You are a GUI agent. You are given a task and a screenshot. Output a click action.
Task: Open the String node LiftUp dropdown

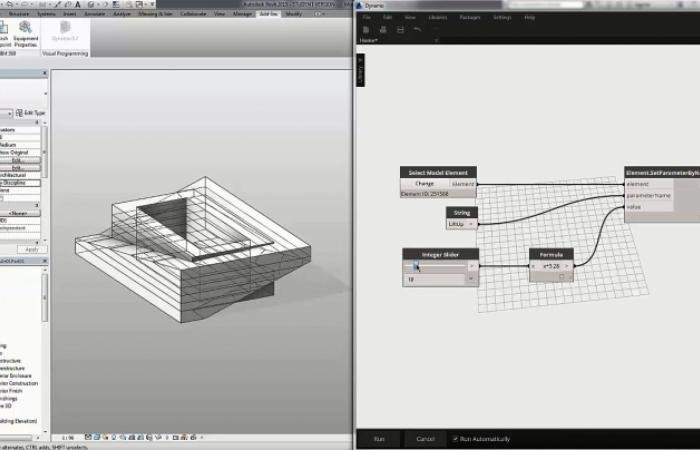(x=471, y=223)
